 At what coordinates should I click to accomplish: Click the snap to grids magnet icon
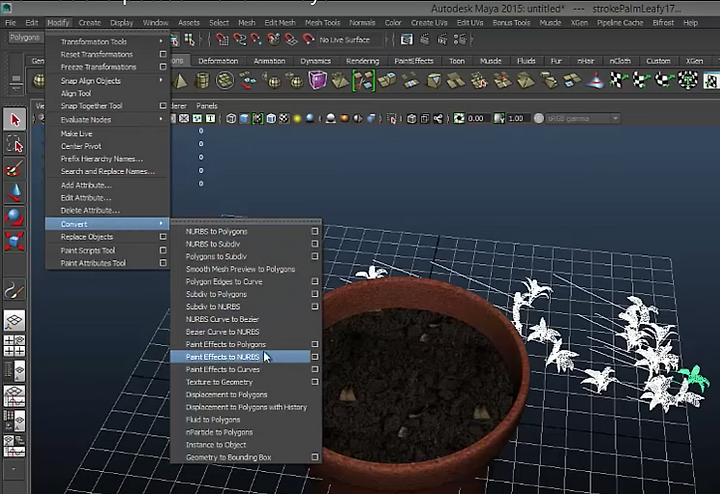tap(222, 40)
